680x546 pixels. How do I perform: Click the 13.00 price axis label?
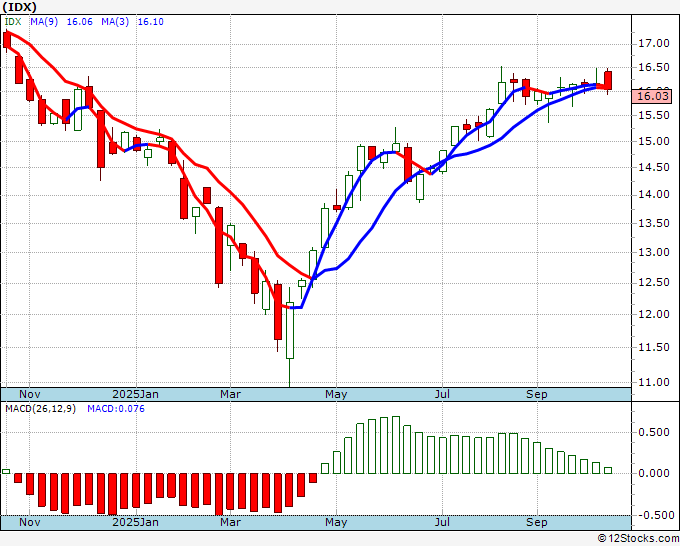[654, 252]
